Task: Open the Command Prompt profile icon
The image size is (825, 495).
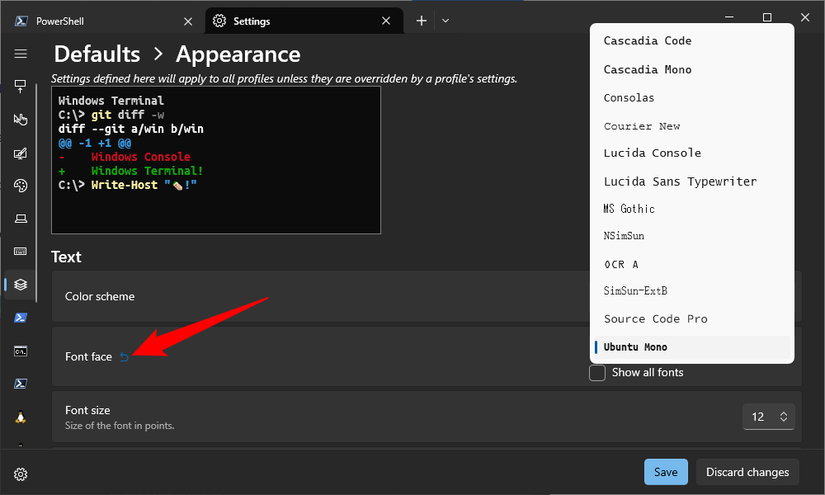Action: 21,351
